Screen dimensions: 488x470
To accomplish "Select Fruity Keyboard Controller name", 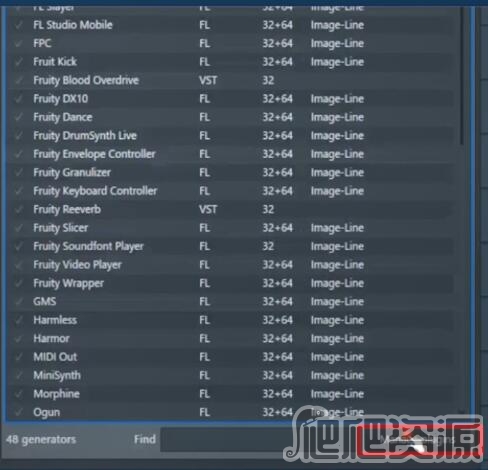I will (95, 191).
